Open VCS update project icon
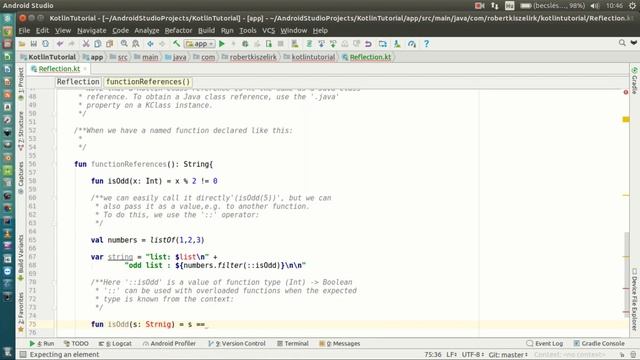 [x=321, y=44]
